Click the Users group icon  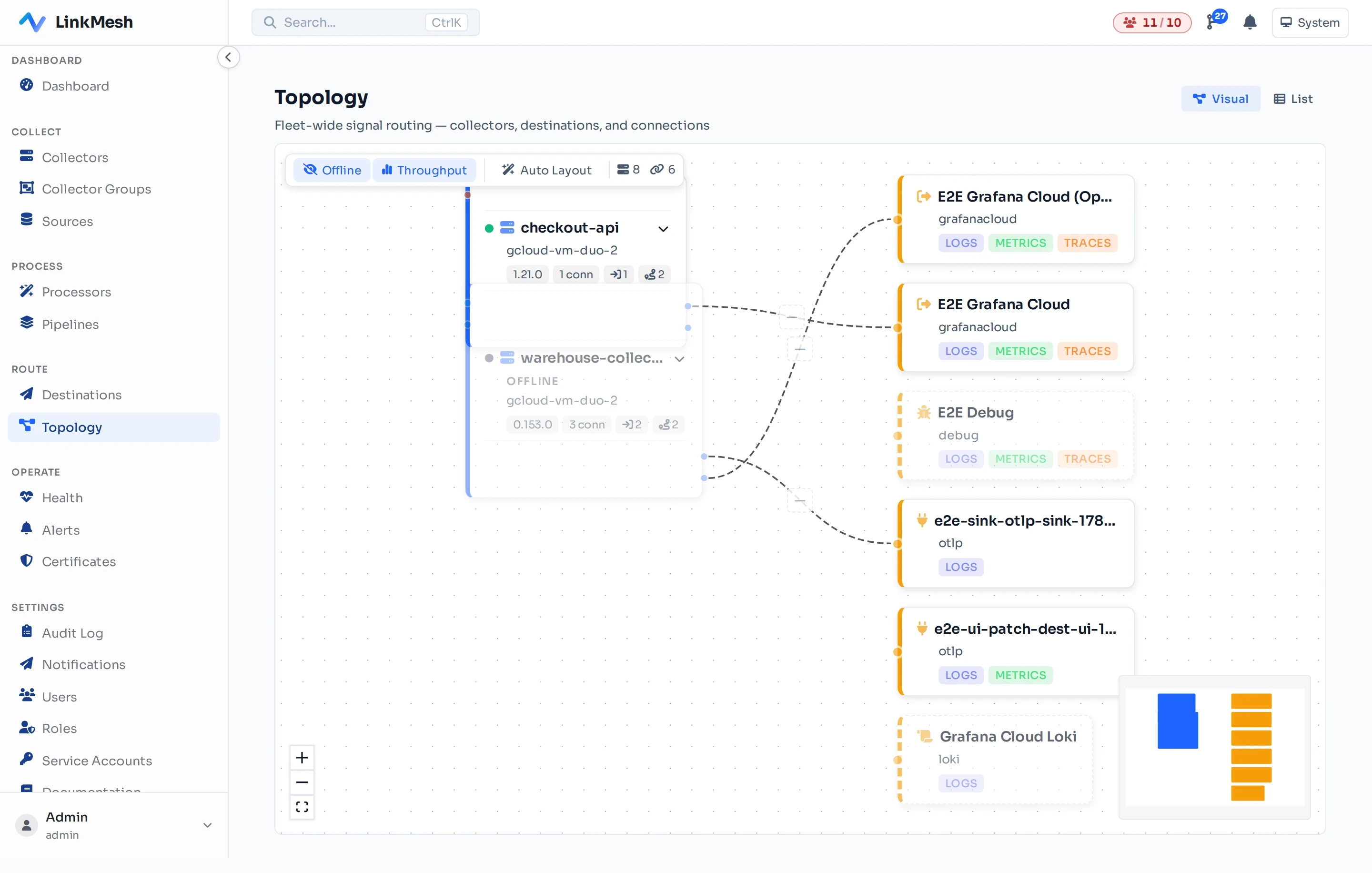click(26, 696)
